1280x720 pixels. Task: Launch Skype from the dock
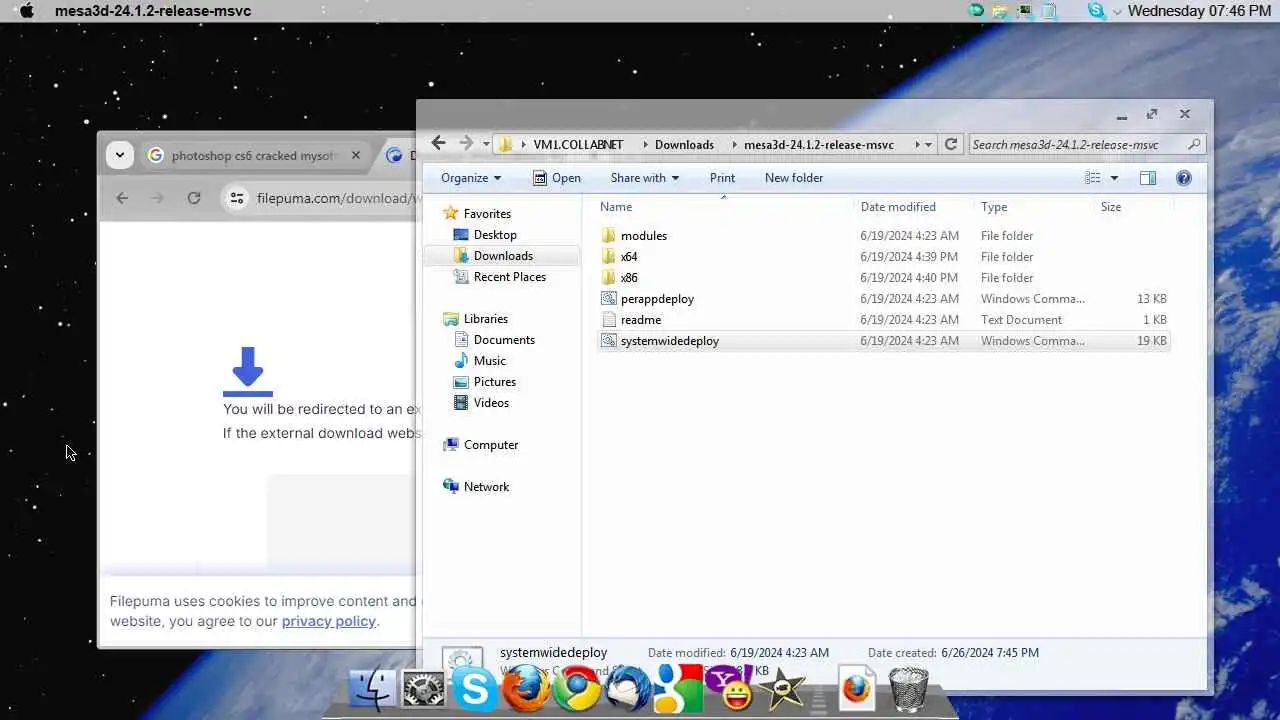[x=474, y=689]
